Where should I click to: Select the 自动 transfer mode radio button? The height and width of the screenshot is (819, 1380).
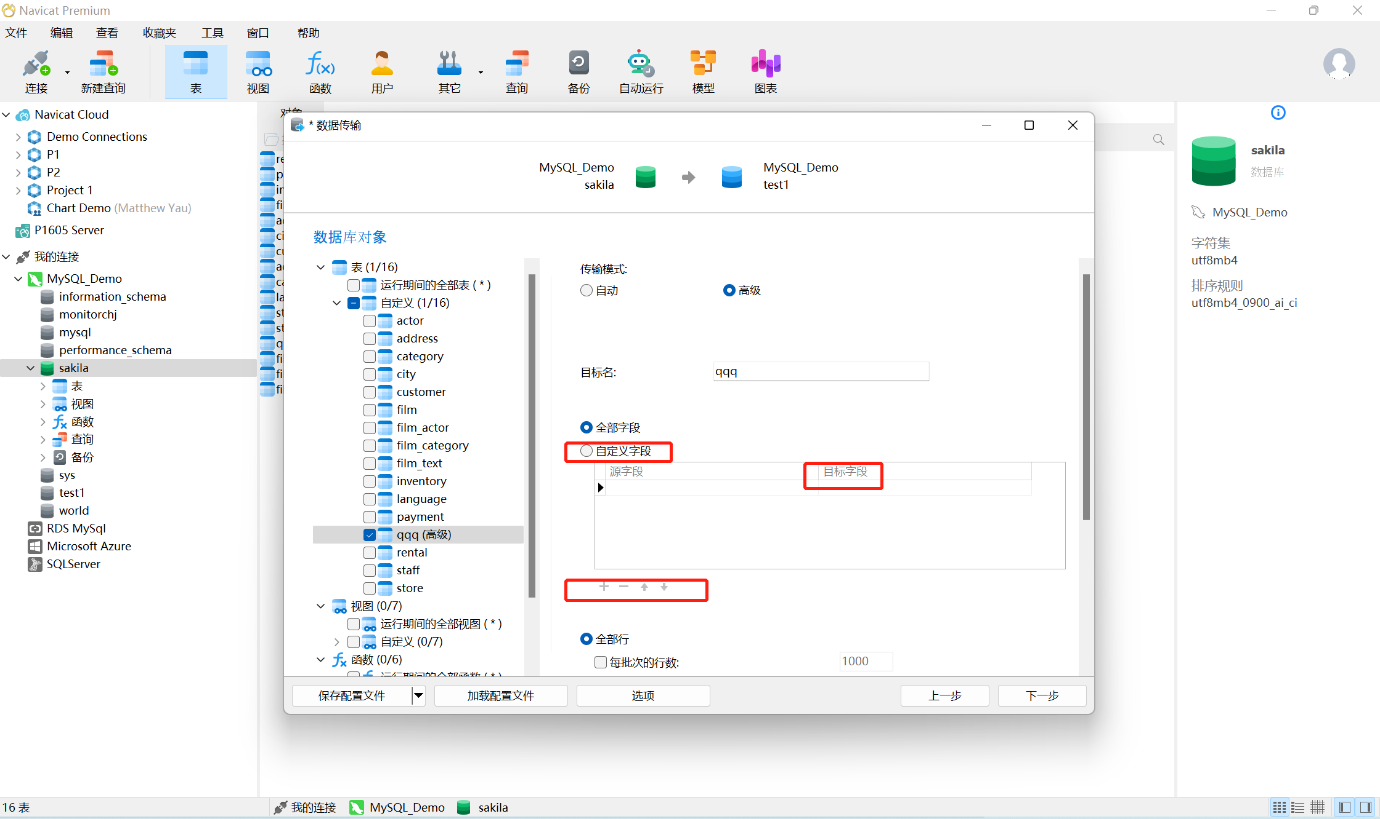[587, 290]
